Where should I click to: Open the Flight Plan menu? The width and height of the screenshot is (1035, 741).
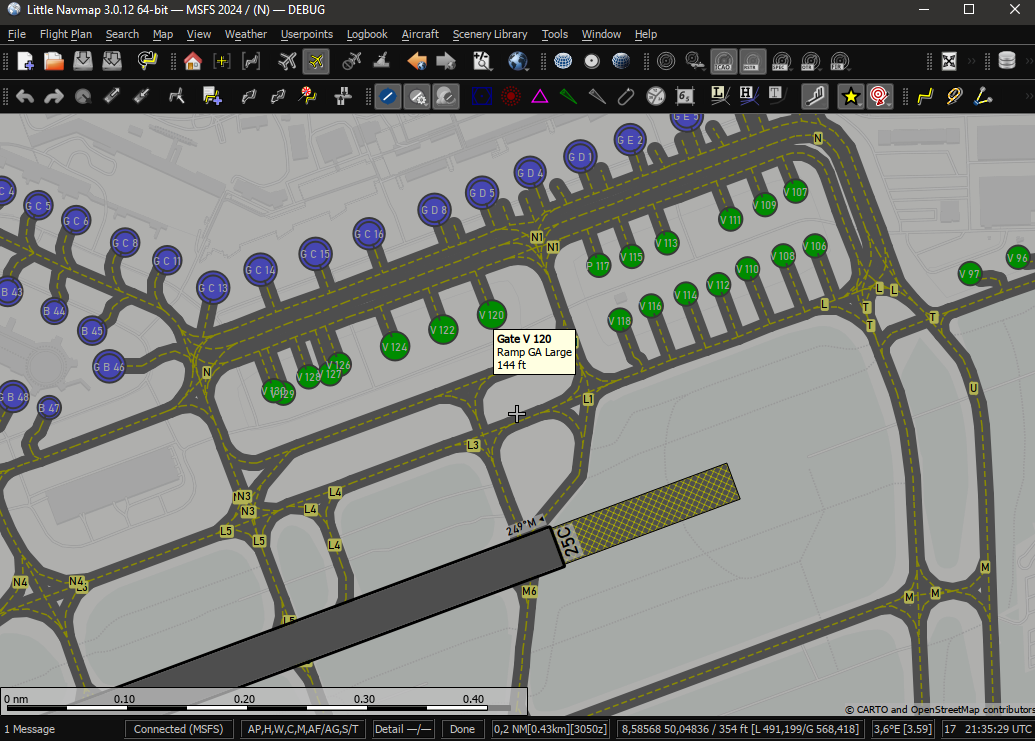coord(65,34)
